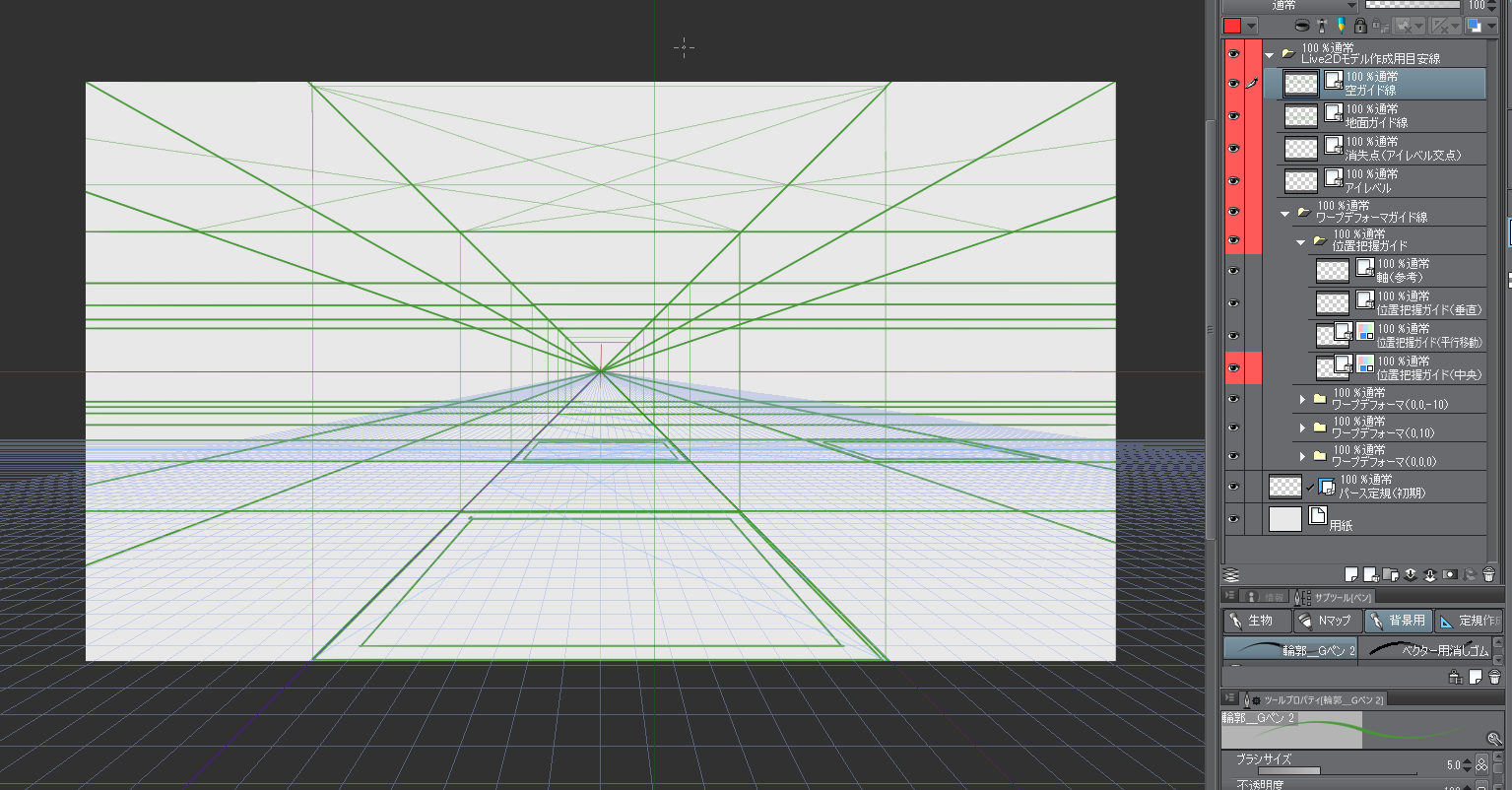
Task: Adjust the layer opacity slider
Action: tap(1413, 5)
